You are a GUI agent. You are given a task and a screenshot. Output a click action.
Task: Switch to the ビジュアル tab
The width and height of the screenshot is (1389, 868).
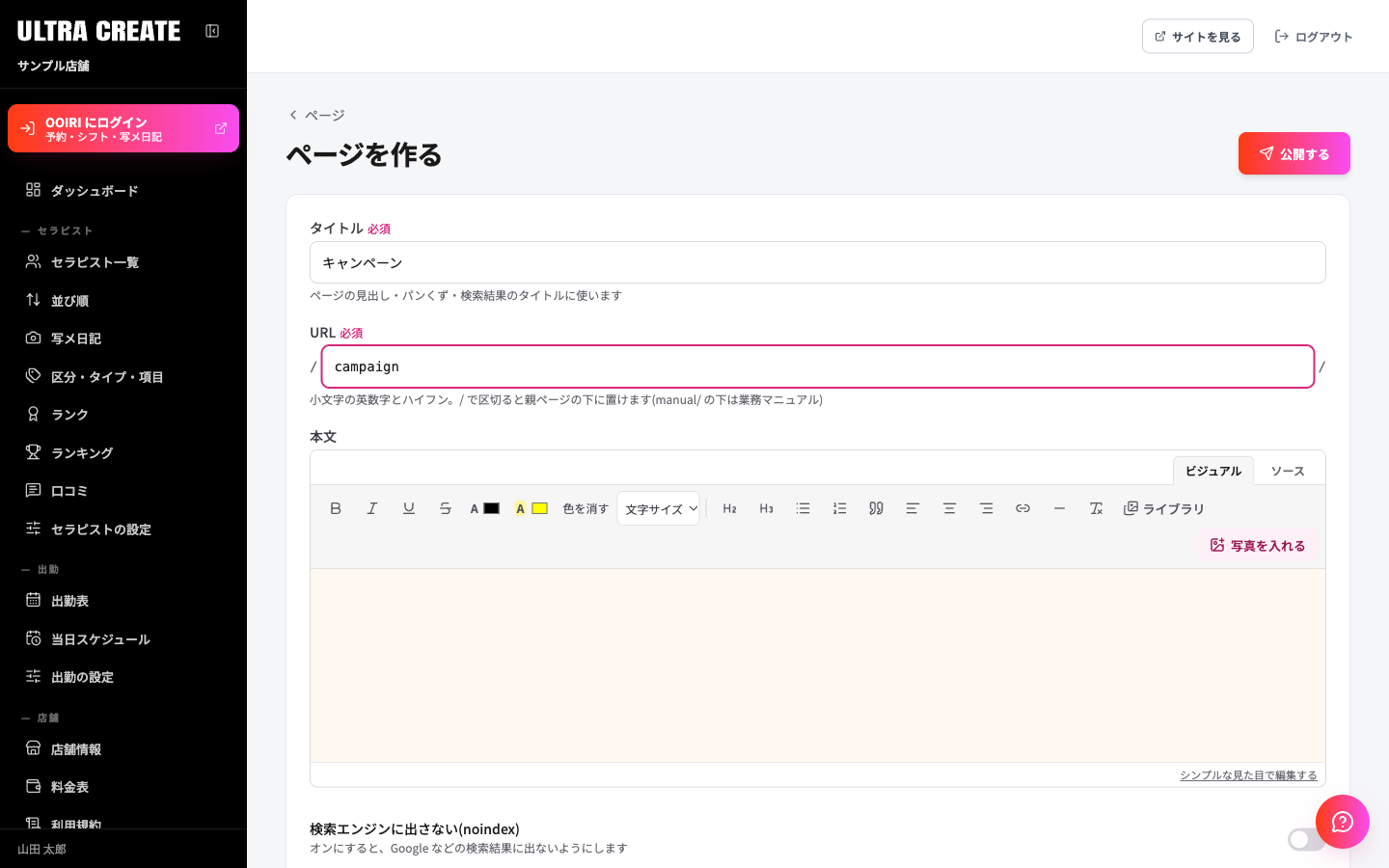click(1213, 471)
